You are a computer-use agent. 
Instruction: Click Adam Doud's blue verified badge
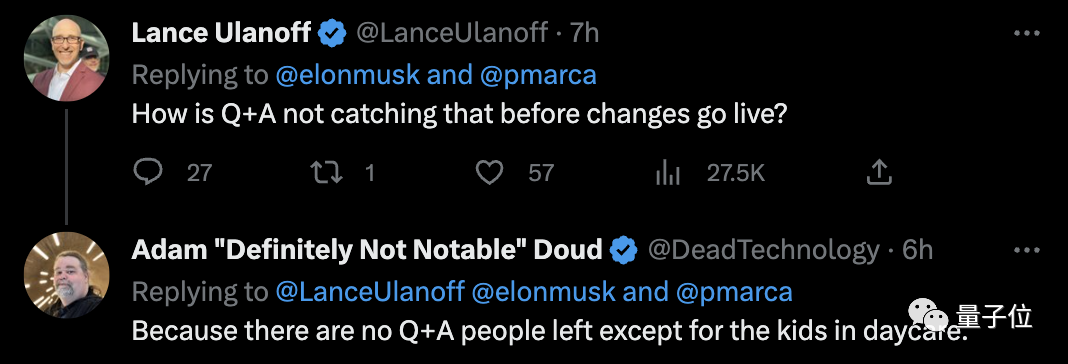point(623,250)
